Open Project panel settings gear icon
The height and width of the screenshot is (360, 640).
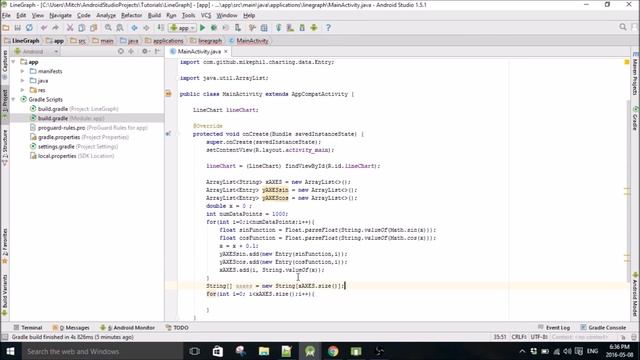(145, 51)
